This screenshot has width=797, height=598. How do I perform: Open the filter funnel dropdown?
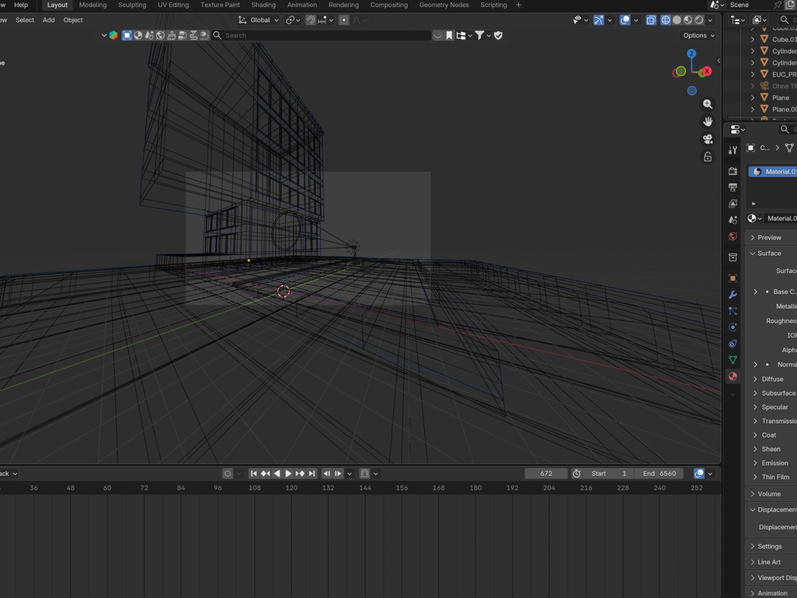(482, 36)
